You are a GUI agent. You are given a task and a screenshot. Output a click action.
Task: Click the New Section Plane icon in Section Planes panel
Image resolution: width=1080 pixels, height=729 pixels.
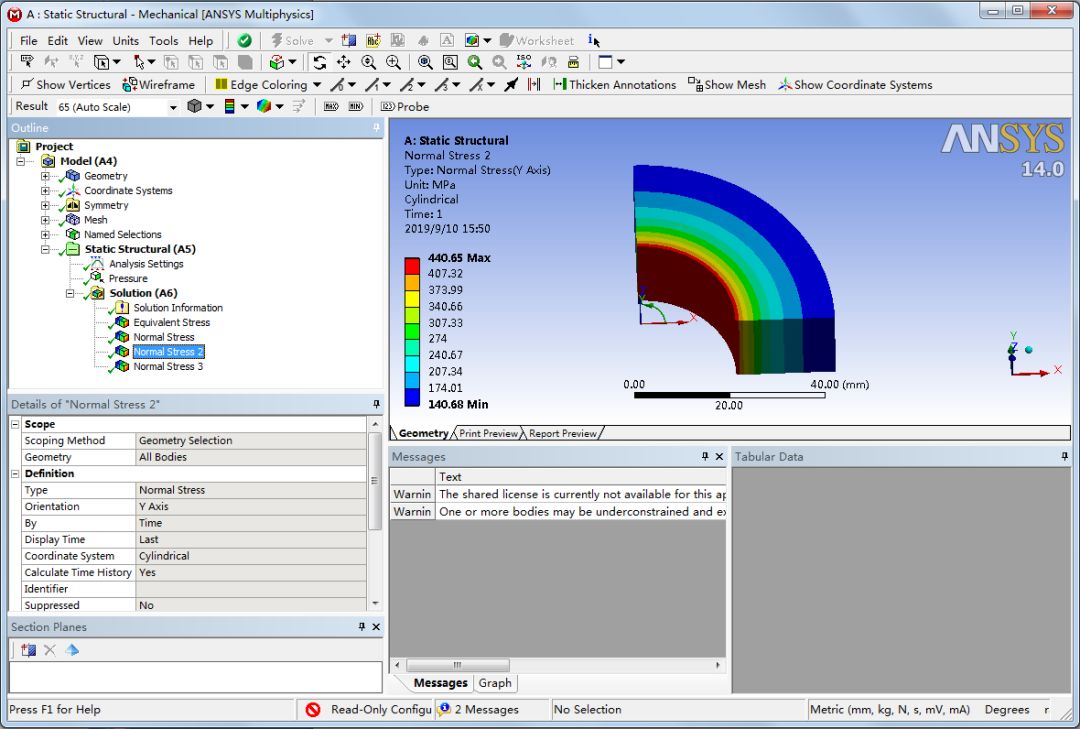pyautogui.click(x=28, y=650)
